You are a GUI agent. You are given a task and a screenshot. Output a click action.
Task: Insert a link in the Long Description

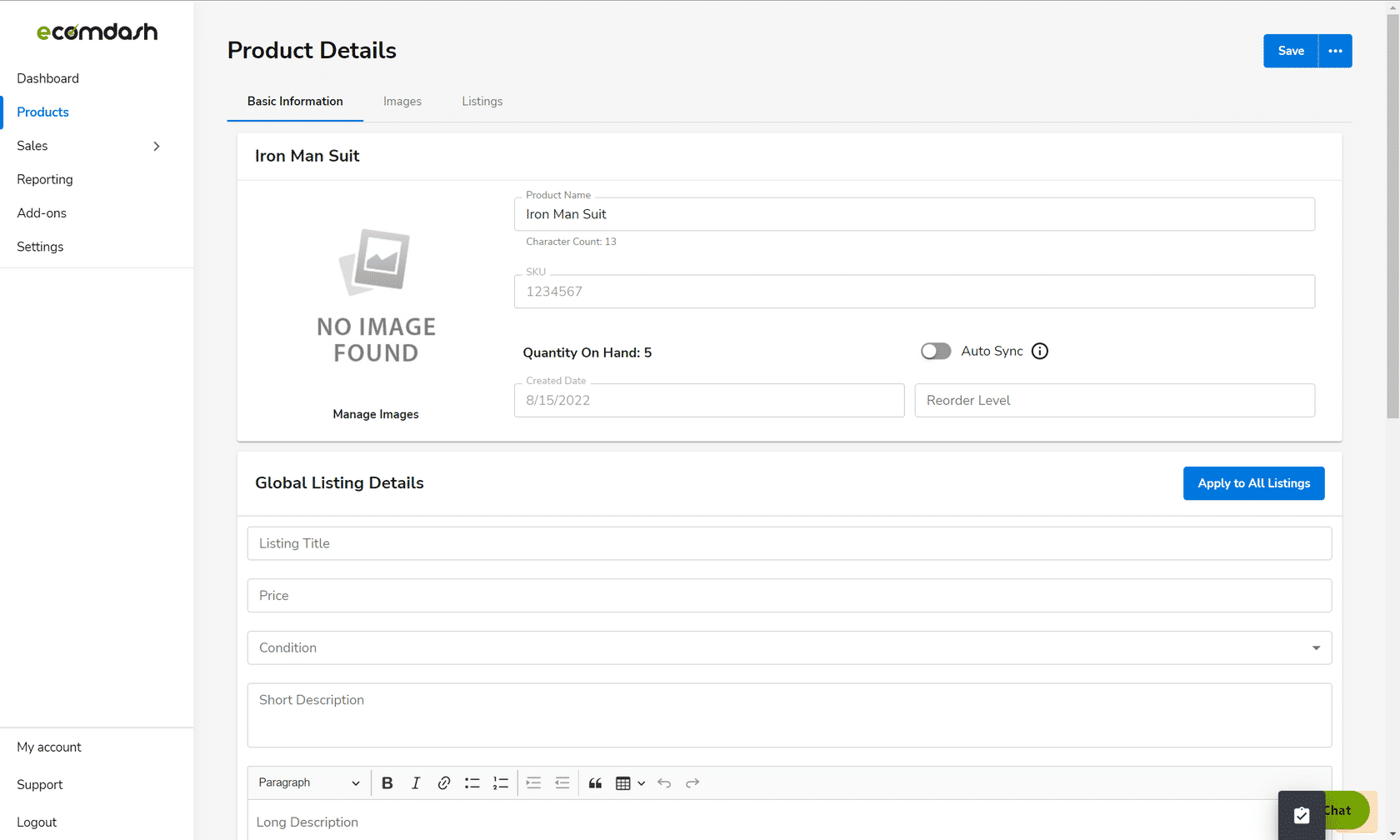pos(444,782)
